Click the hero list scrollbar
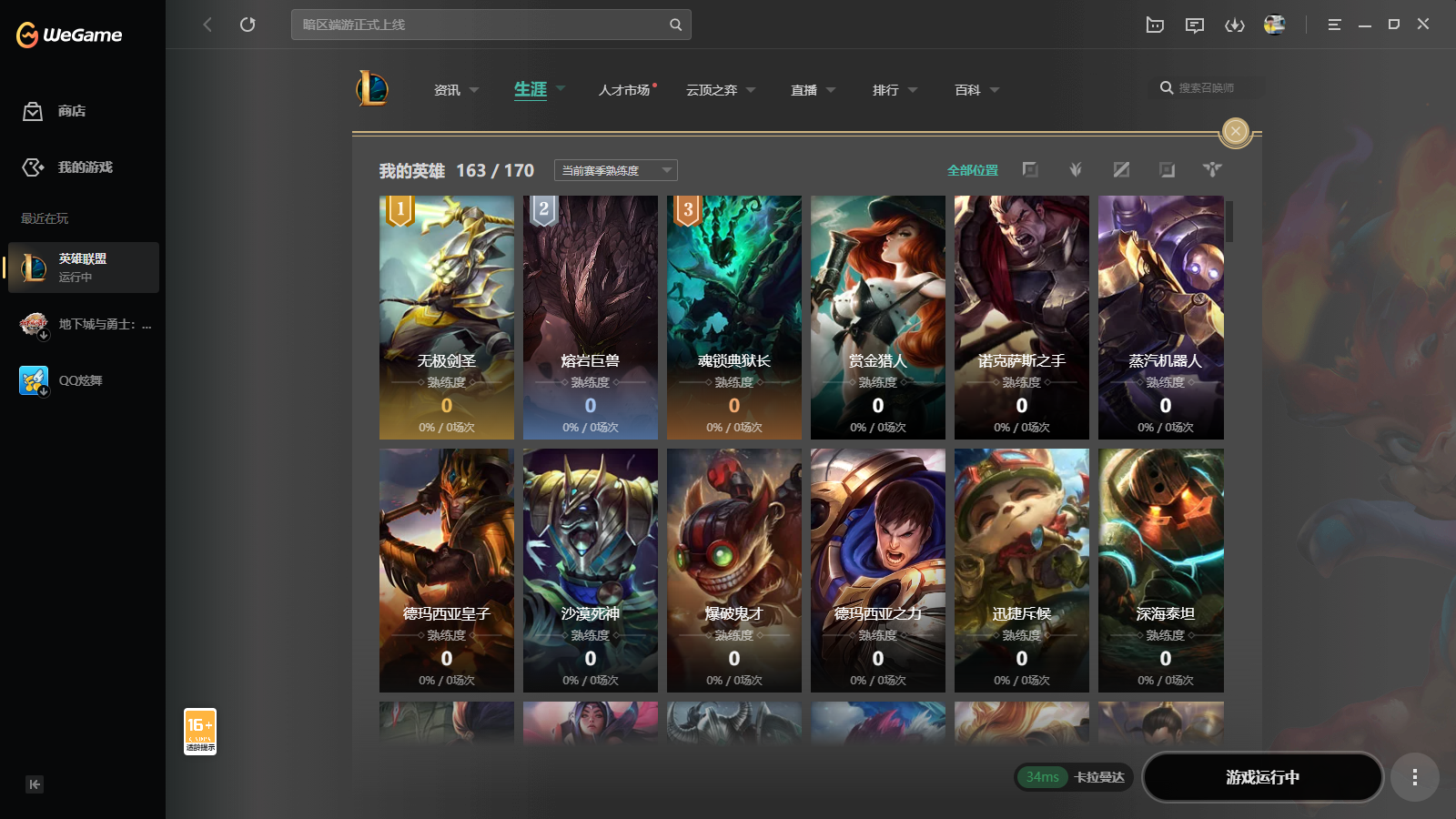Screen dimensions: 1456x819 1229,221
